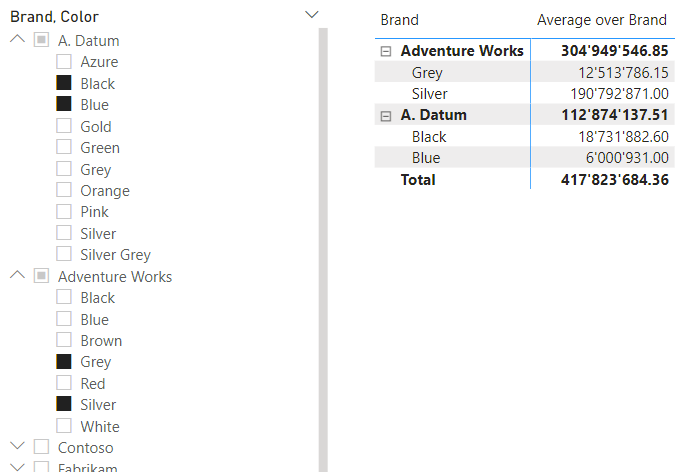Expand the Contoso slicer group
The image size is (683, 472).
point(17,447)
